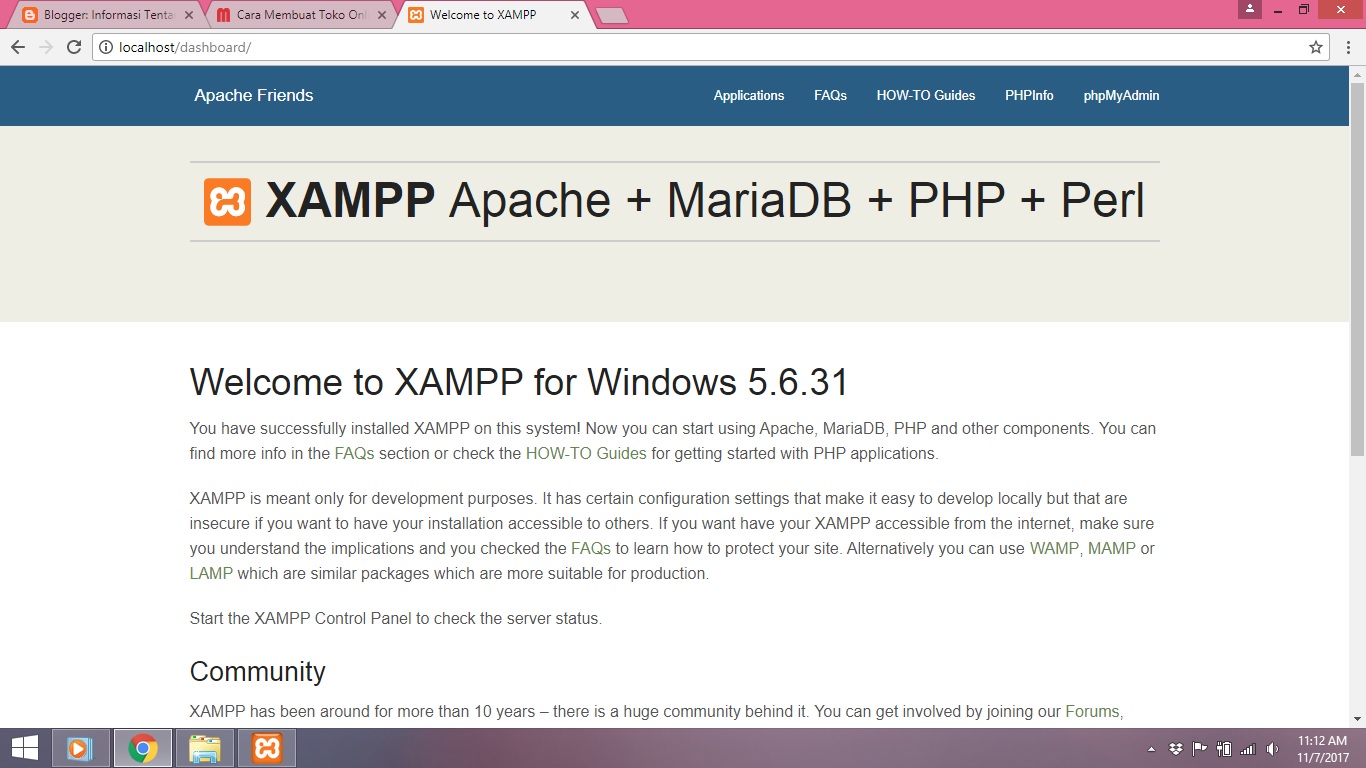The width and height of the screenshot is (1366, 768).
Task: Open Applications in the navigation bar
Action: point(749,96)
